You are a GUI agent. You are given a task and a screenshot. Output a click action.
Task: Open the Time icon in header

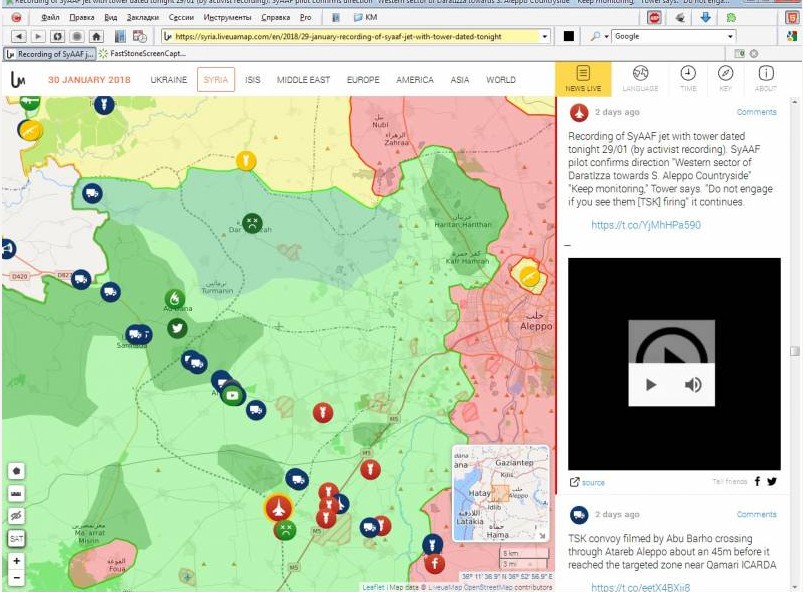coord(688,79)
